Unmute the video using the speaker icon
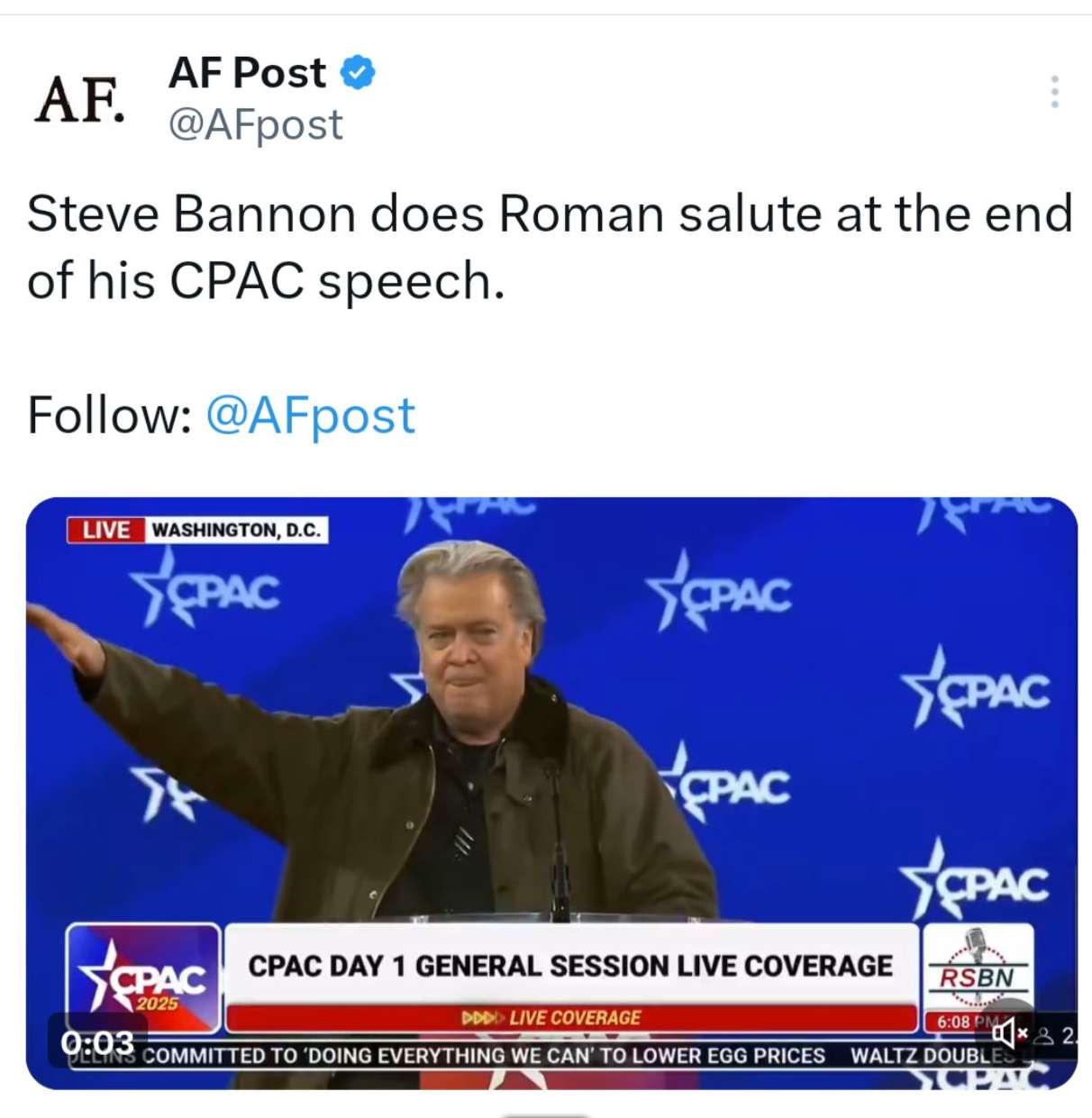The width and height of the screenshot is (1092, 1118). pyautogui.click(x=1008, y=1032)
